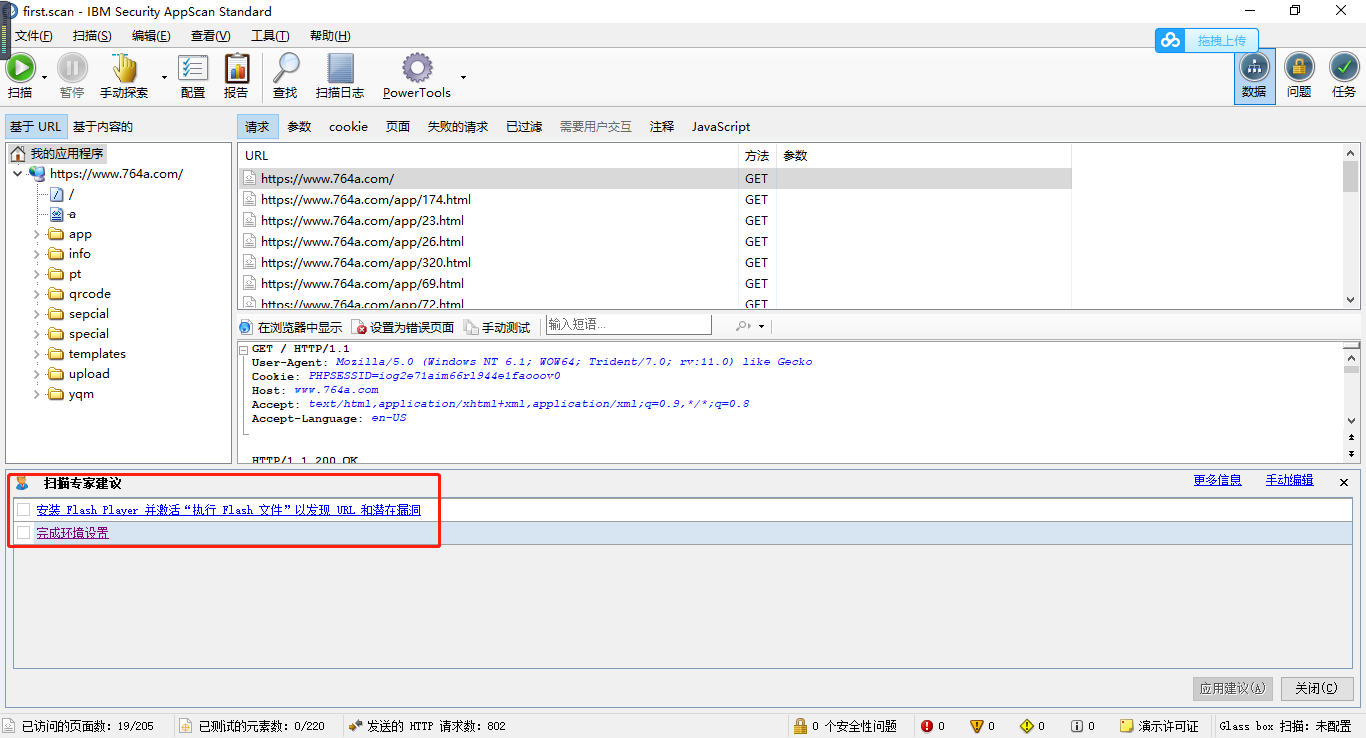Expand the app folder in tree
1366x738 pixels.
[x=37, y=234]
